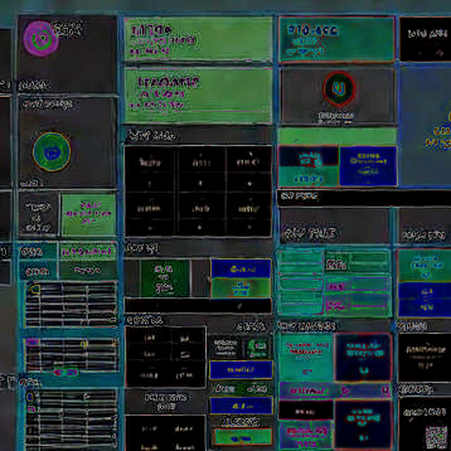Select the teal-green card with red border at top
This screenshot has height=451, width=451.
point(337,39)
